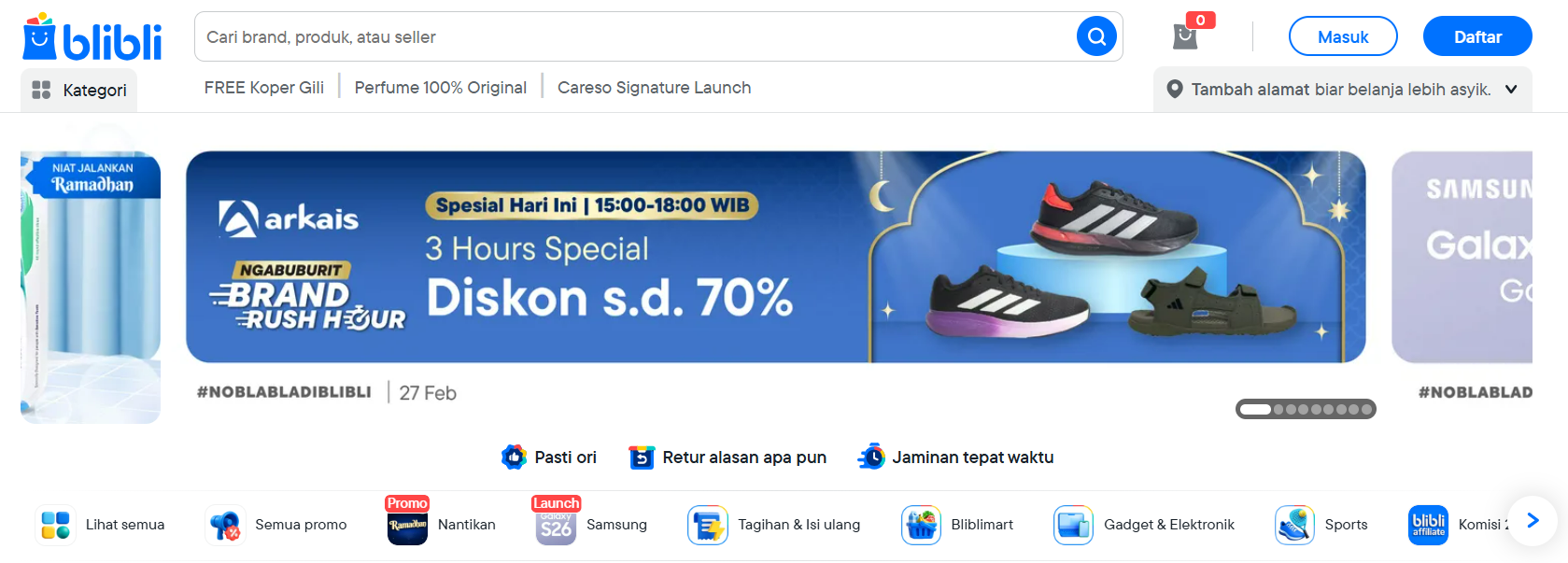This screenshot has height=563, width=1568.
Task: Open the shopping bag cart icon
Action: tap(1185, 36)
